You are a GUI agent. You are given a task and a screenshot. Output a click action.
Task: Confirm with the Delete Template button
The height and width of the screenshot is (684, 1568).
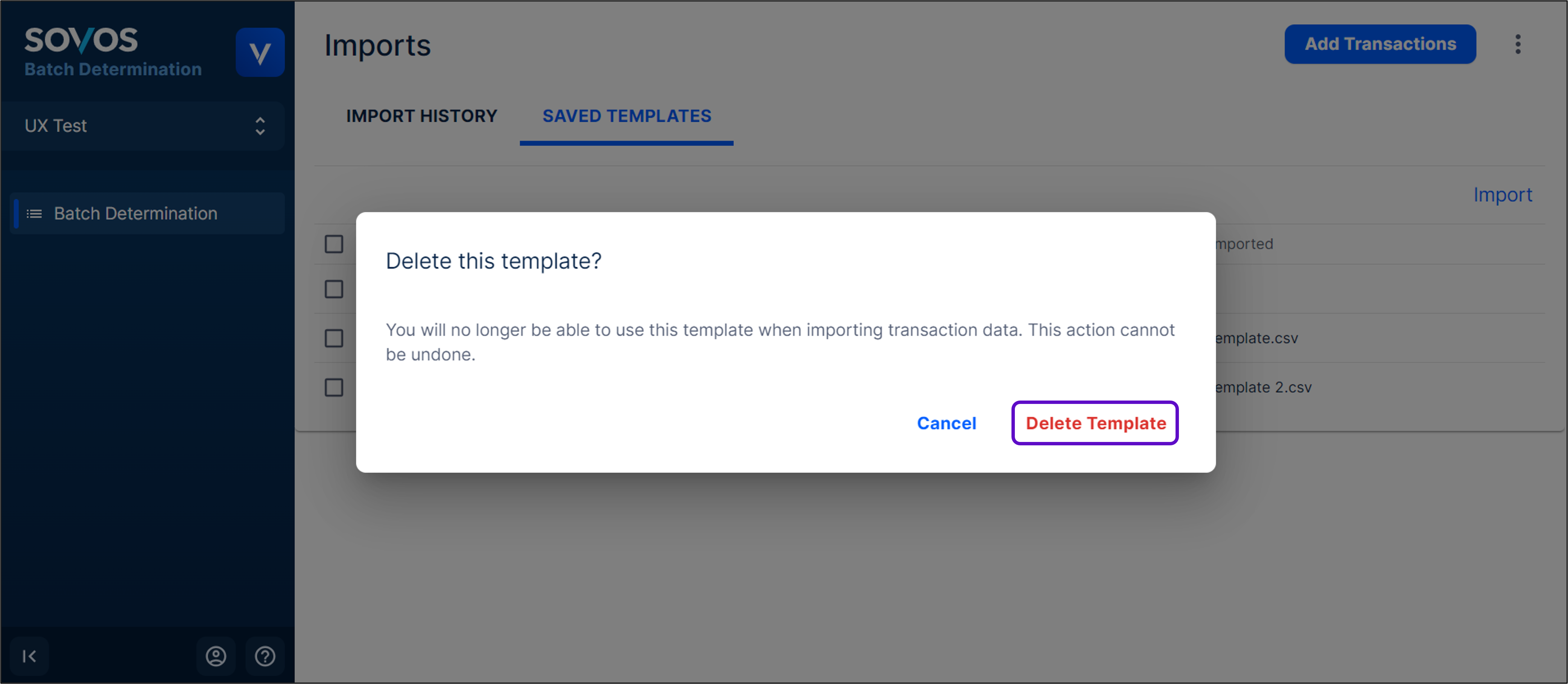[1095, 424]
